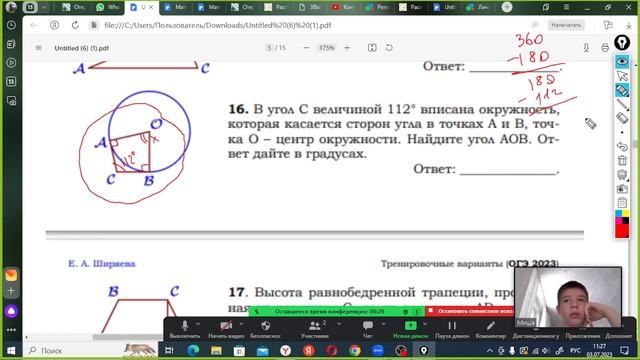Image resolution: width=640 pixels, height=360 pixels.
Task: Add sidebar item with plus icon
Action: tap(11, 291)
